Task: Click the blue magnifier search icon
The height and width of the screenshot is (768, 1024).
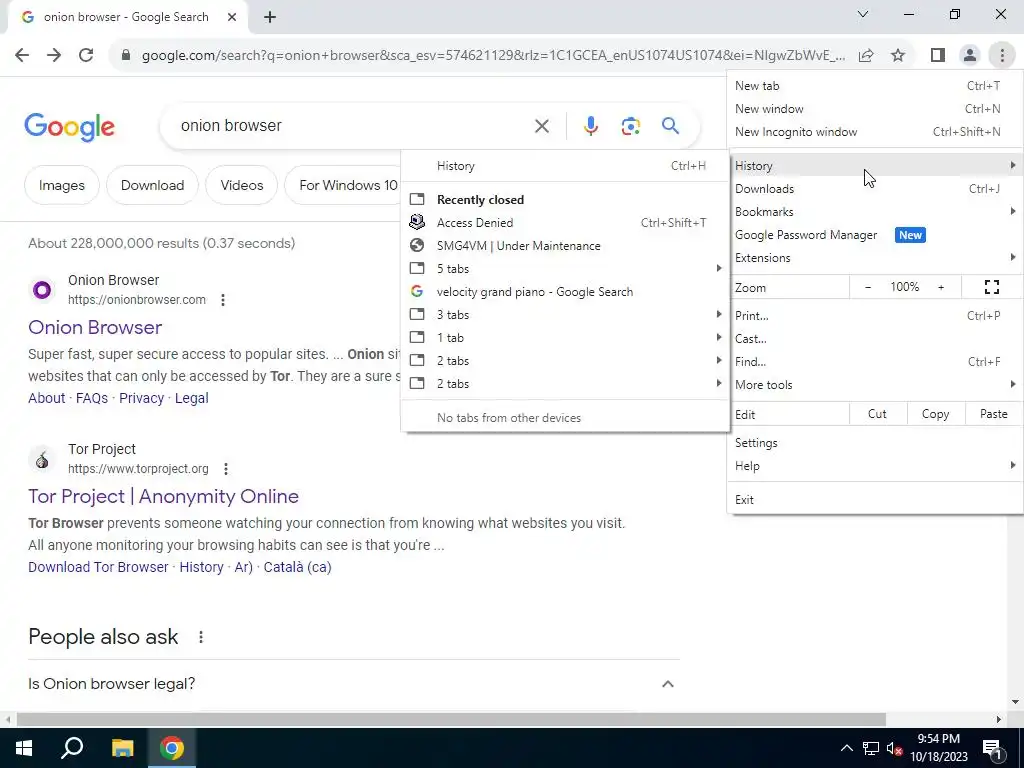Action: click(670, 125)
